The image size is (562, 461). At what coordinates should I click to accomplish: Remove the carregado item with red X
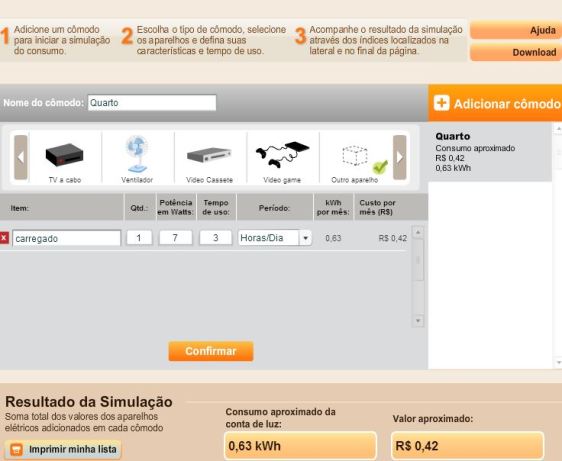(4, 238)
